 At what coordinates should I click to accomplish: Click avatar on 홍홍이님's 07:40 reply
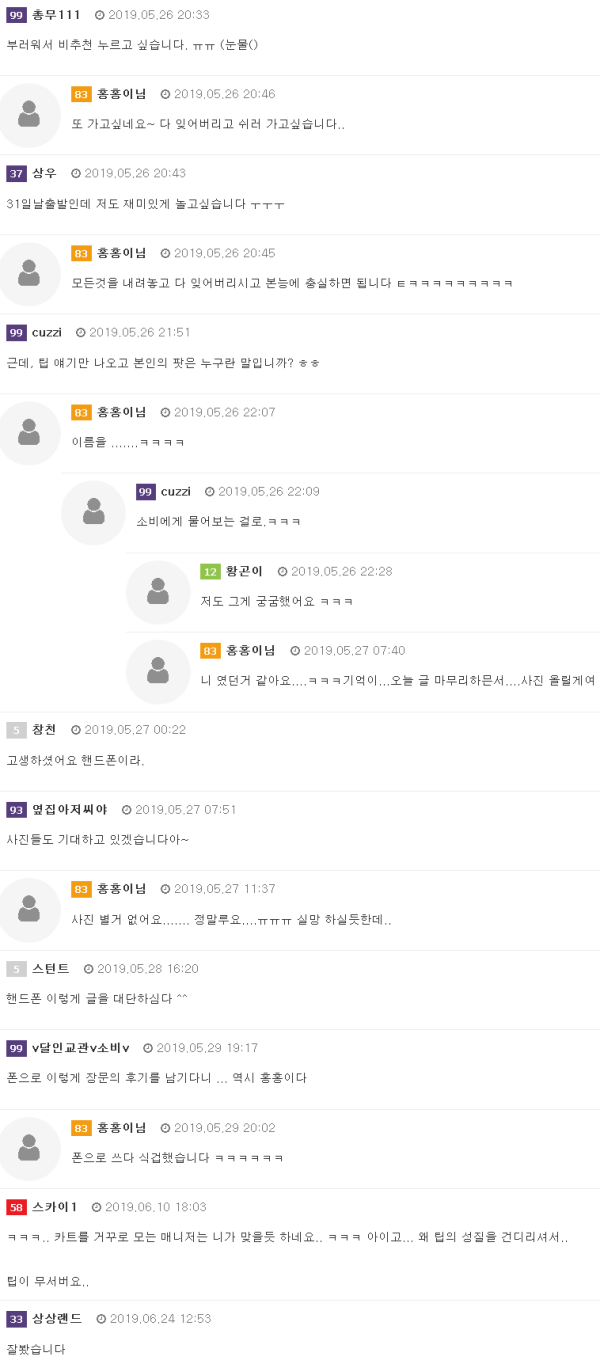[158, 672]
